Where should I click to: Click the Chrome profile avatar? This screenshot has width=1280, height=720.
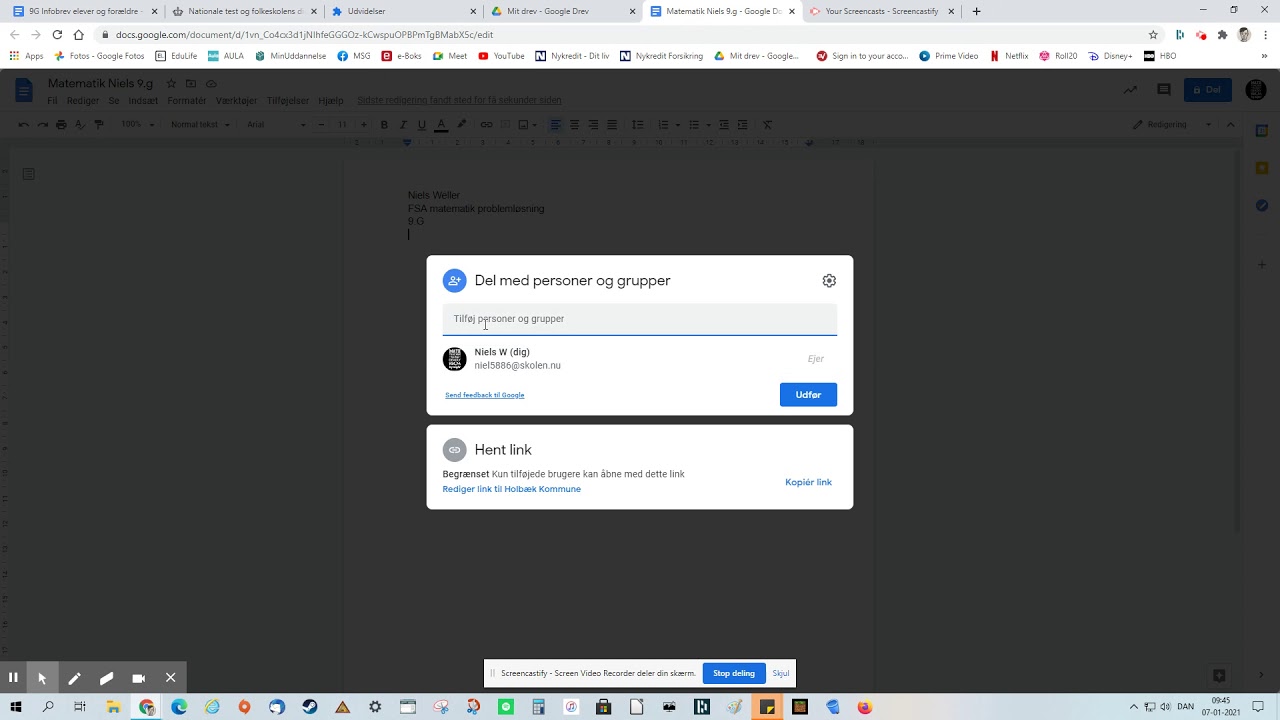tap(1244, 34)
